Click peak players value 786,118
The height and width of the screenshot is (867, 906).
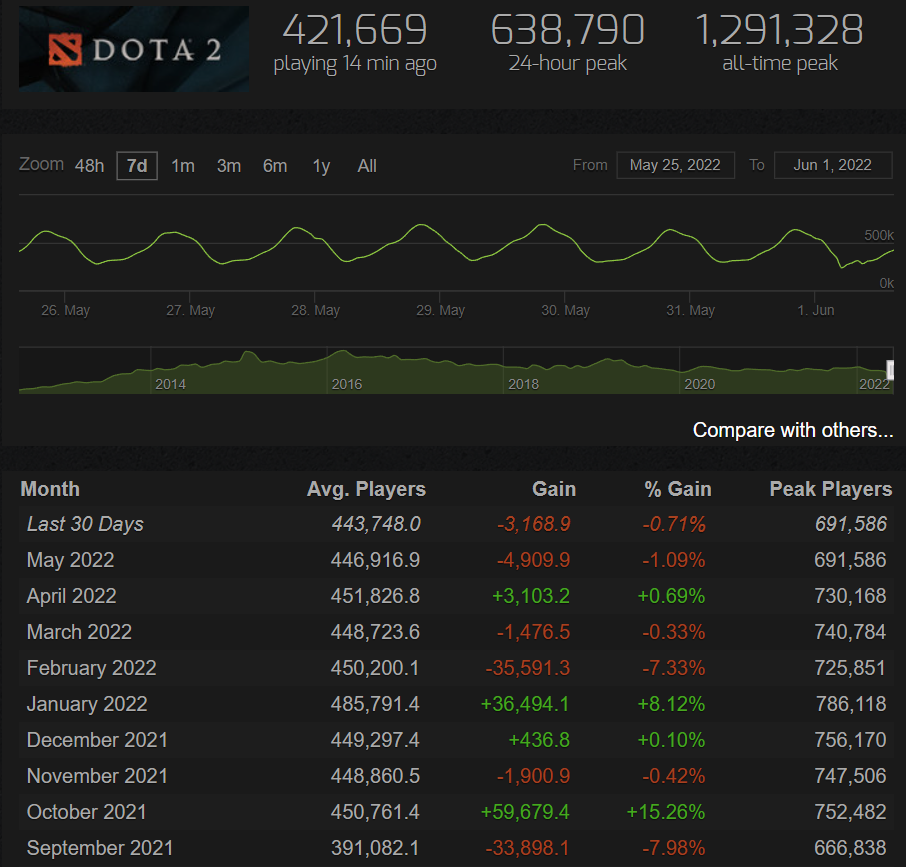coord(851,704)
